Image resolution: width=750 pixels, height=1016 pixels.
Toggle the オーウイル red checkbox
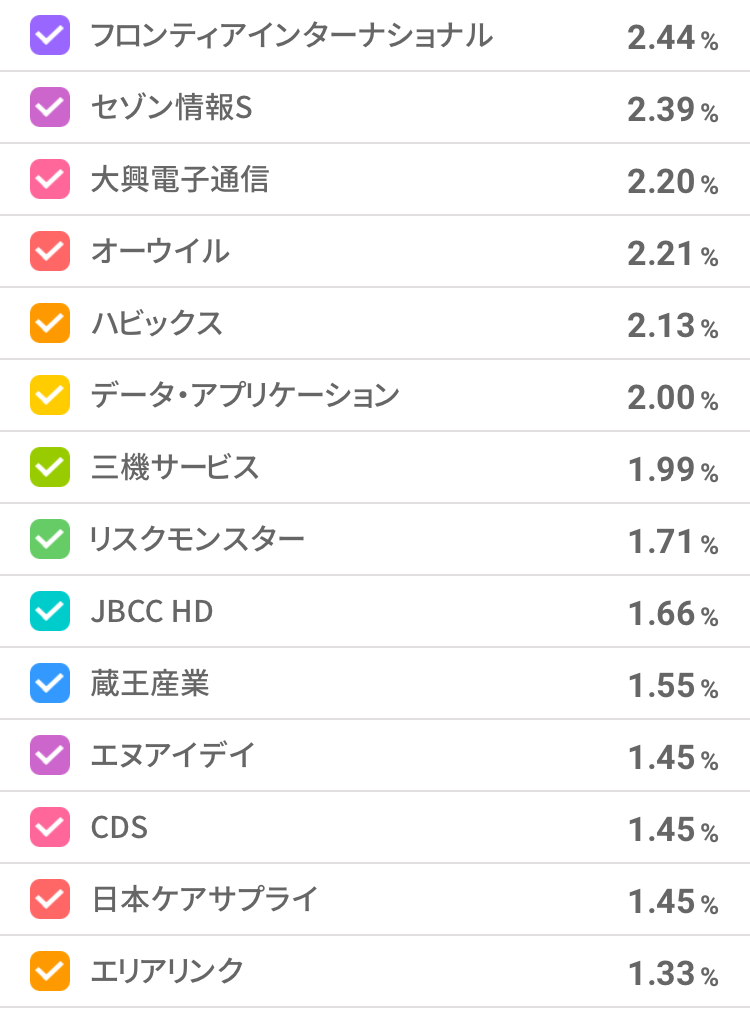click(50, 252)
